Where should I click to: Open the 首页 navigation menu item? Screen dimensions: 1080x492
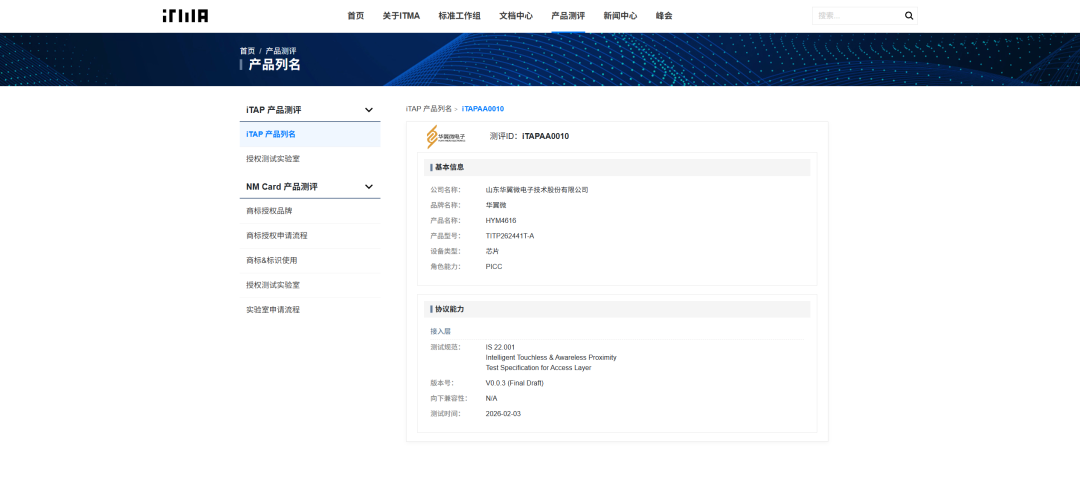pos(355,16)
